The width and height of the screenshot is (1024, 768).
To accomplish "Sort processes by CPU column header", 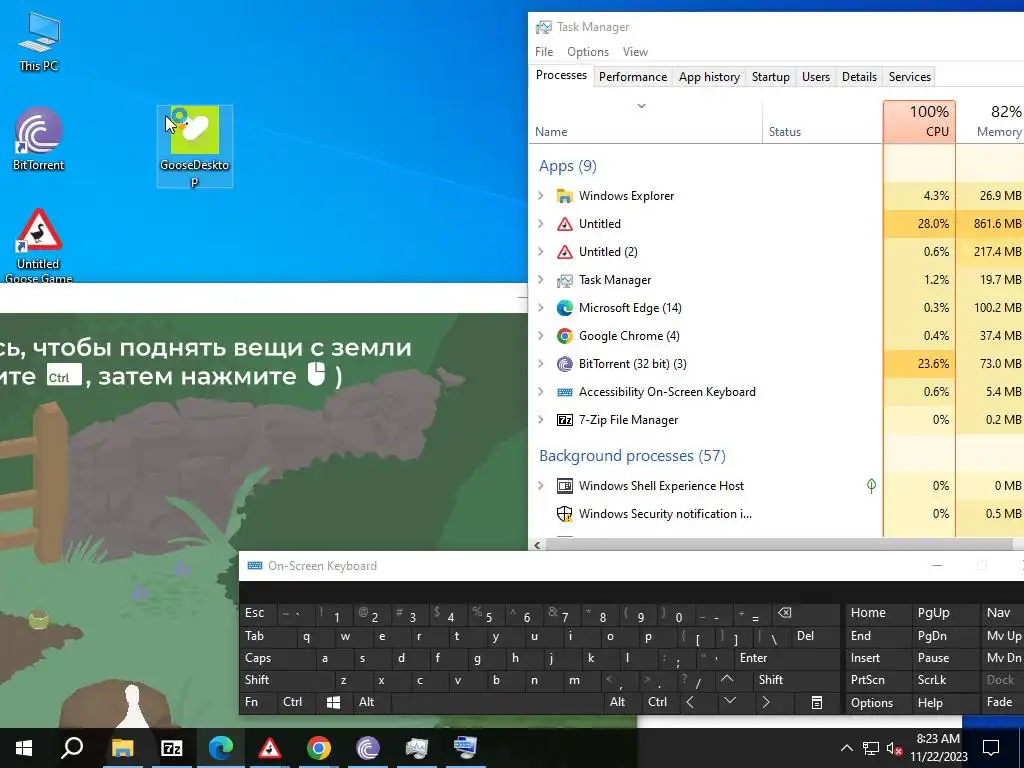I will pyautogui.click(x=919, y=121).
